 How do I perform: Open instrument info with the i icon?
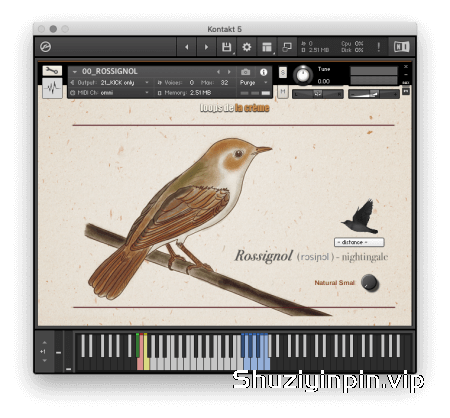[x=263, y=72]
